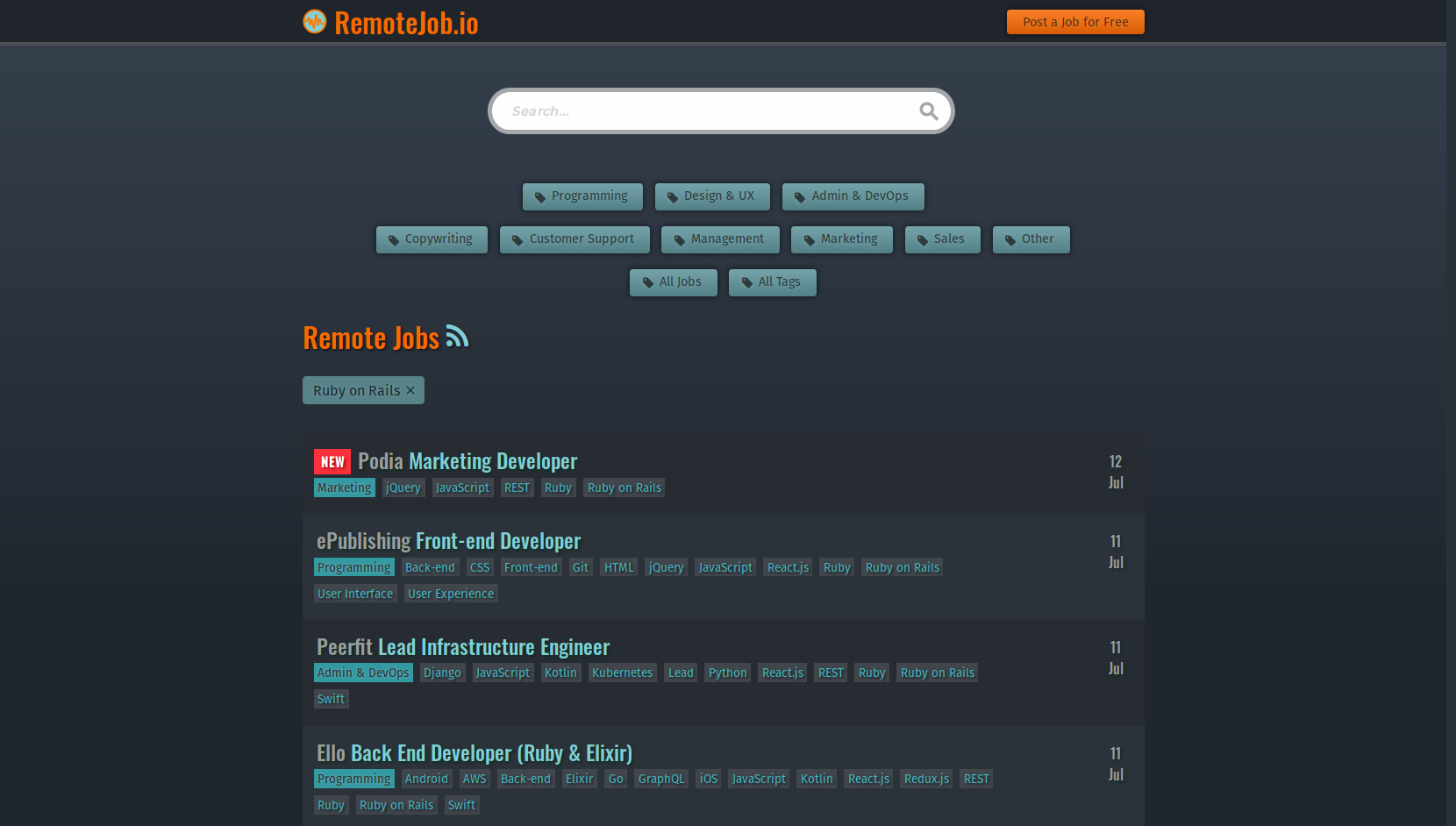1456x826 pixels.
Task: Click the AWS tag on Ello job
Action: pyautogui.click(x=475, y=779)
